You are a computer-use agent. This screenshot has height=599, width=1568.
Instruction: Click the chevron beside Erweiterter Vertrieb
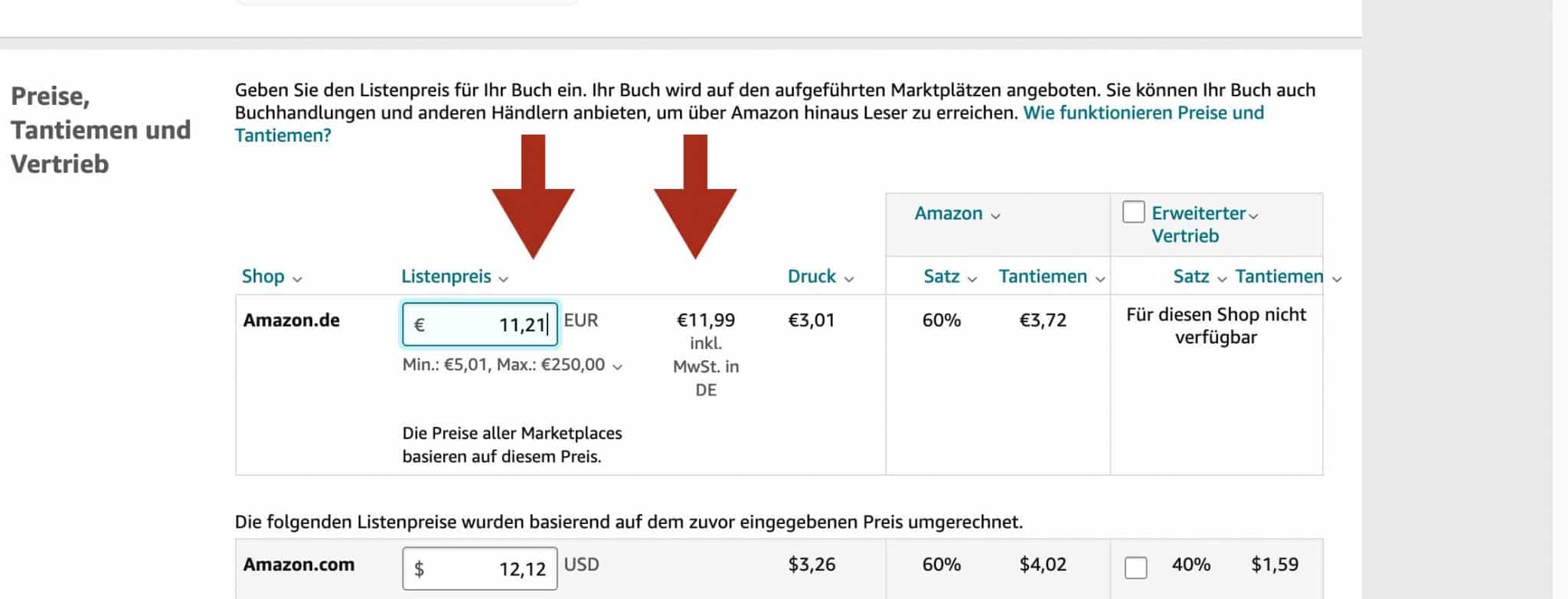[x=1253, y=216]
